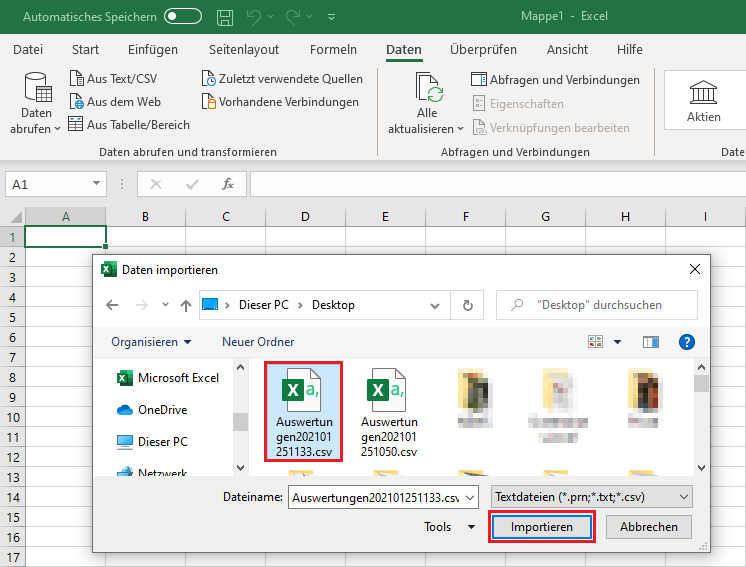Click the Select All corner triangle

point(16,217)
